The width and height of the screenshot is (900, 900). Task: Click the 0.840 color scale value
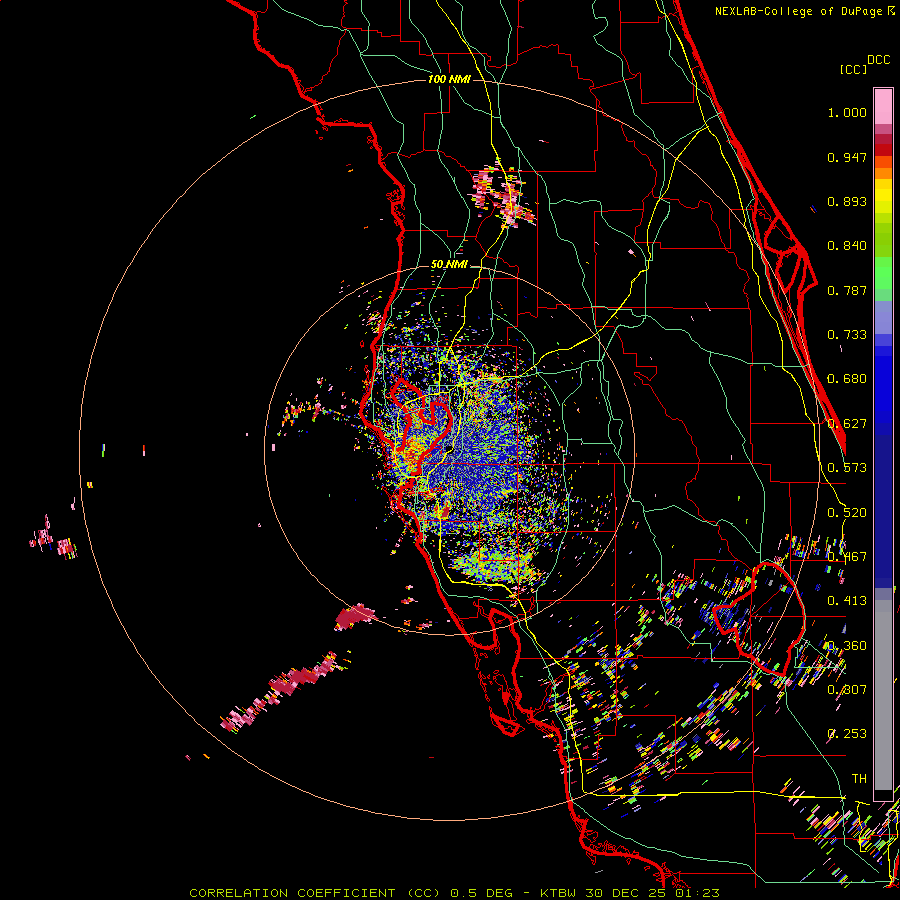pyautogui.click(x=847, y=246)
